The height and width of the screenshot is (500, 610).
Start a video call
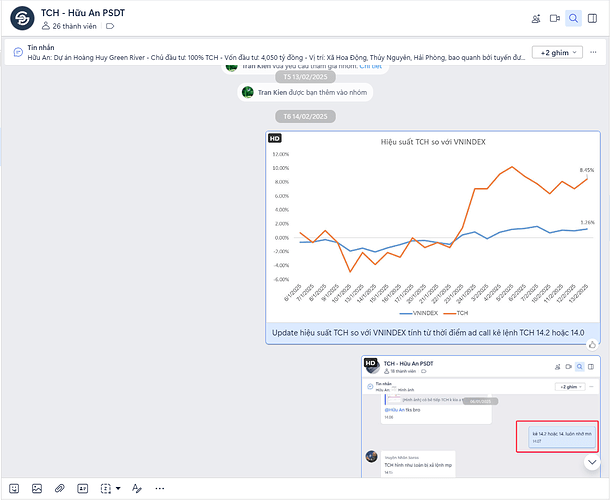(553, 18)
